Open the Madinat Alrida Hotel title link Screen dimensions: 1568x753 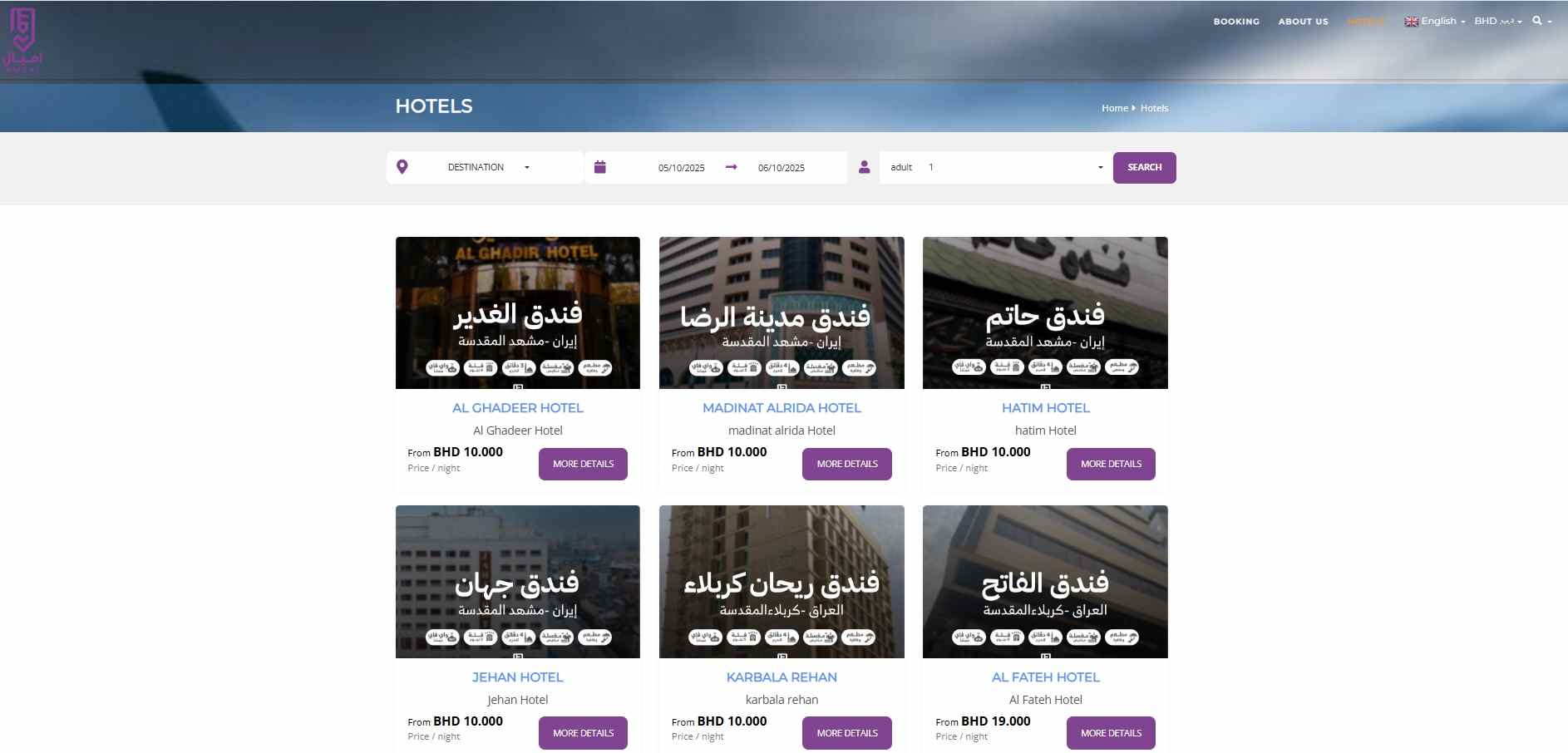pos(782,408)
